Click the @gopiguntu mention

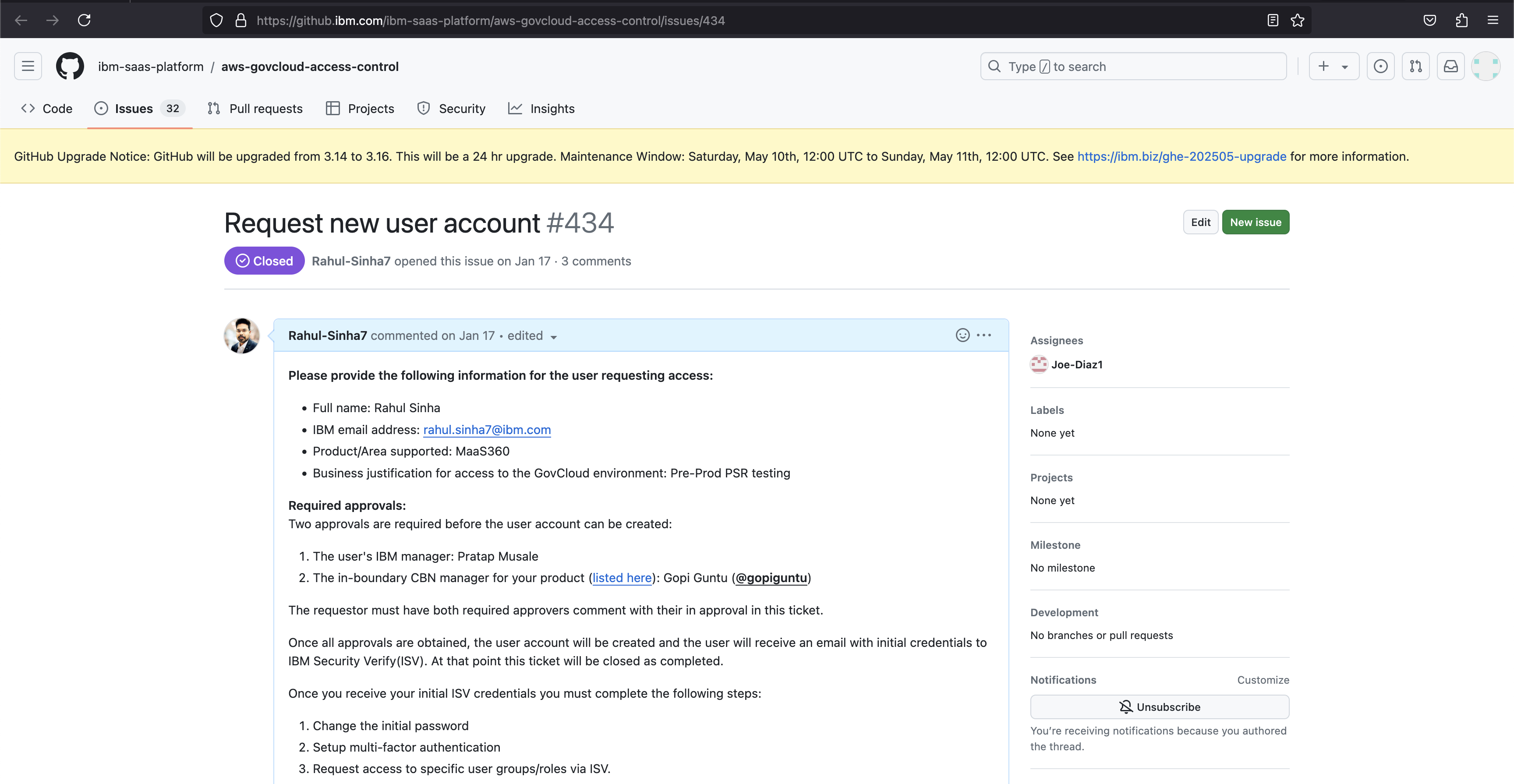[x=772, y=578]
